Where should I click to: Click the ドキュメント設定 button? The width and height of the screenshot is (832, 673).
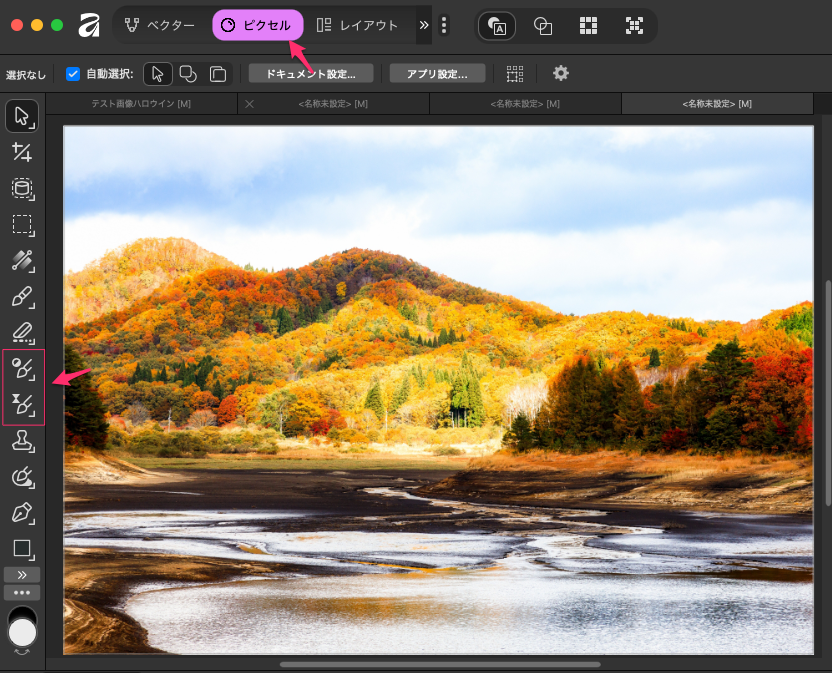pos(310,73)
